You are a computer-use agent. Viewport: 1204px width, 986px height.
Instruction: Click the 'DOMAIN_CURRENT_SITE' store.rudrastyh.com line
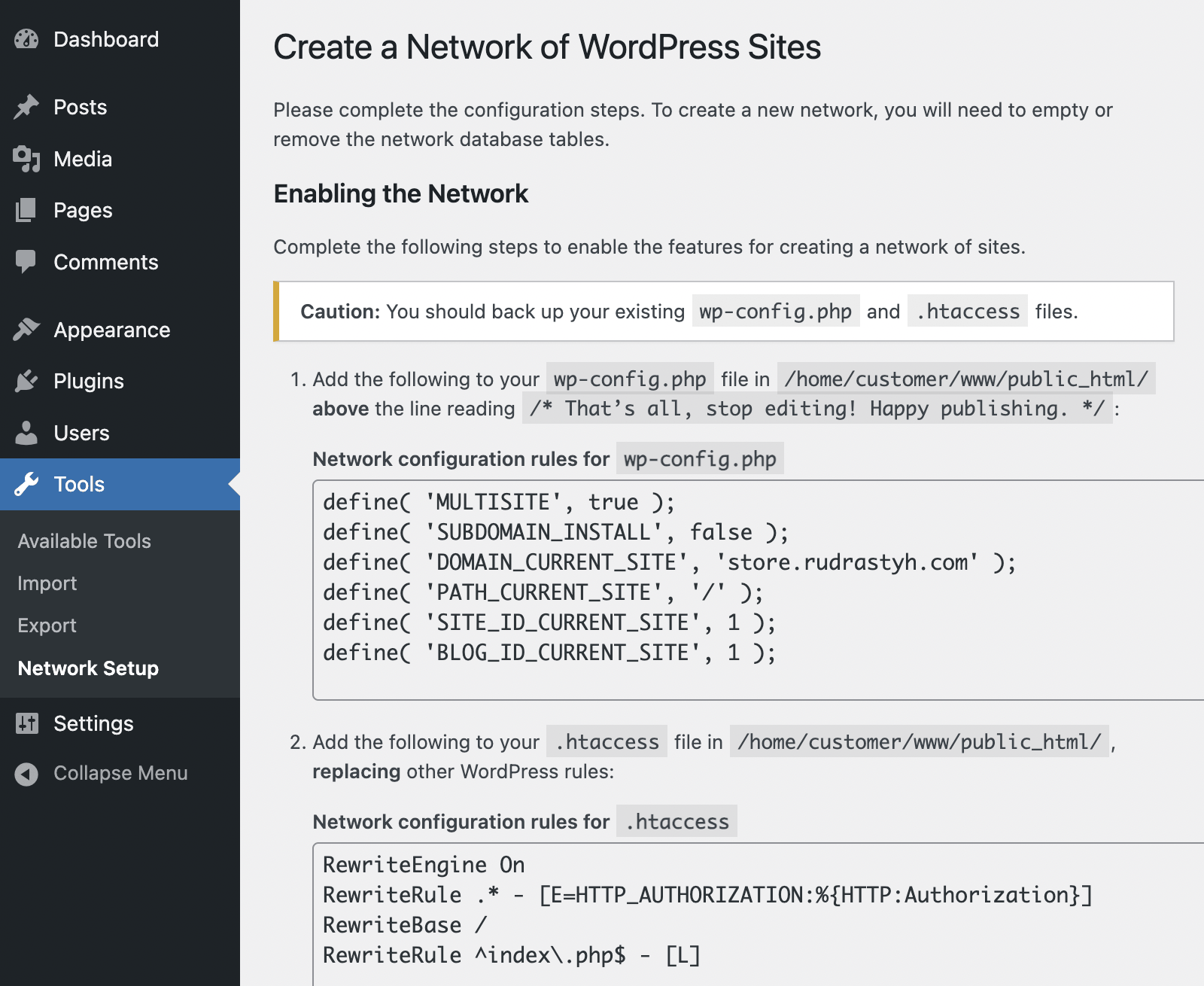(x=670, y=562)
